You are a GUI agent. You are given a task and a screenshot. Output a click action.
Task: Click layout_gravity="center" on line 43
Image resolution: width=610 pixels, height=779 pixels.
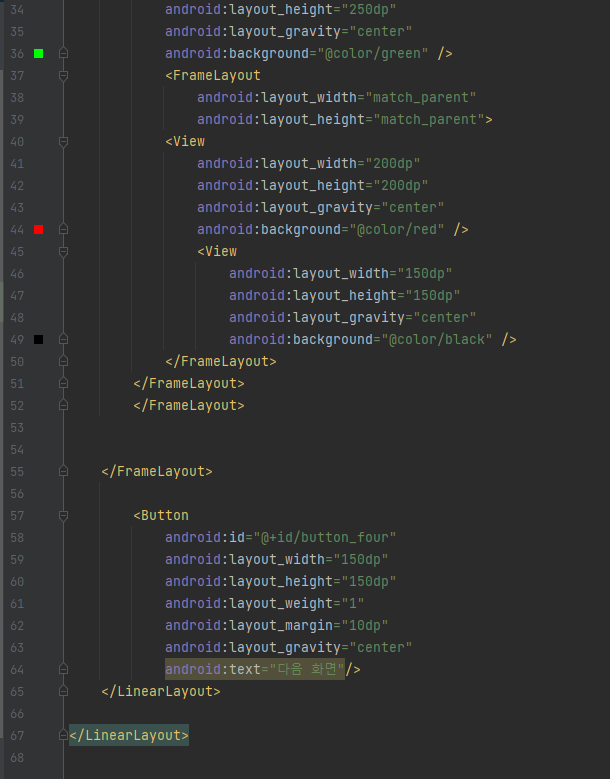(x=320, y=207)
